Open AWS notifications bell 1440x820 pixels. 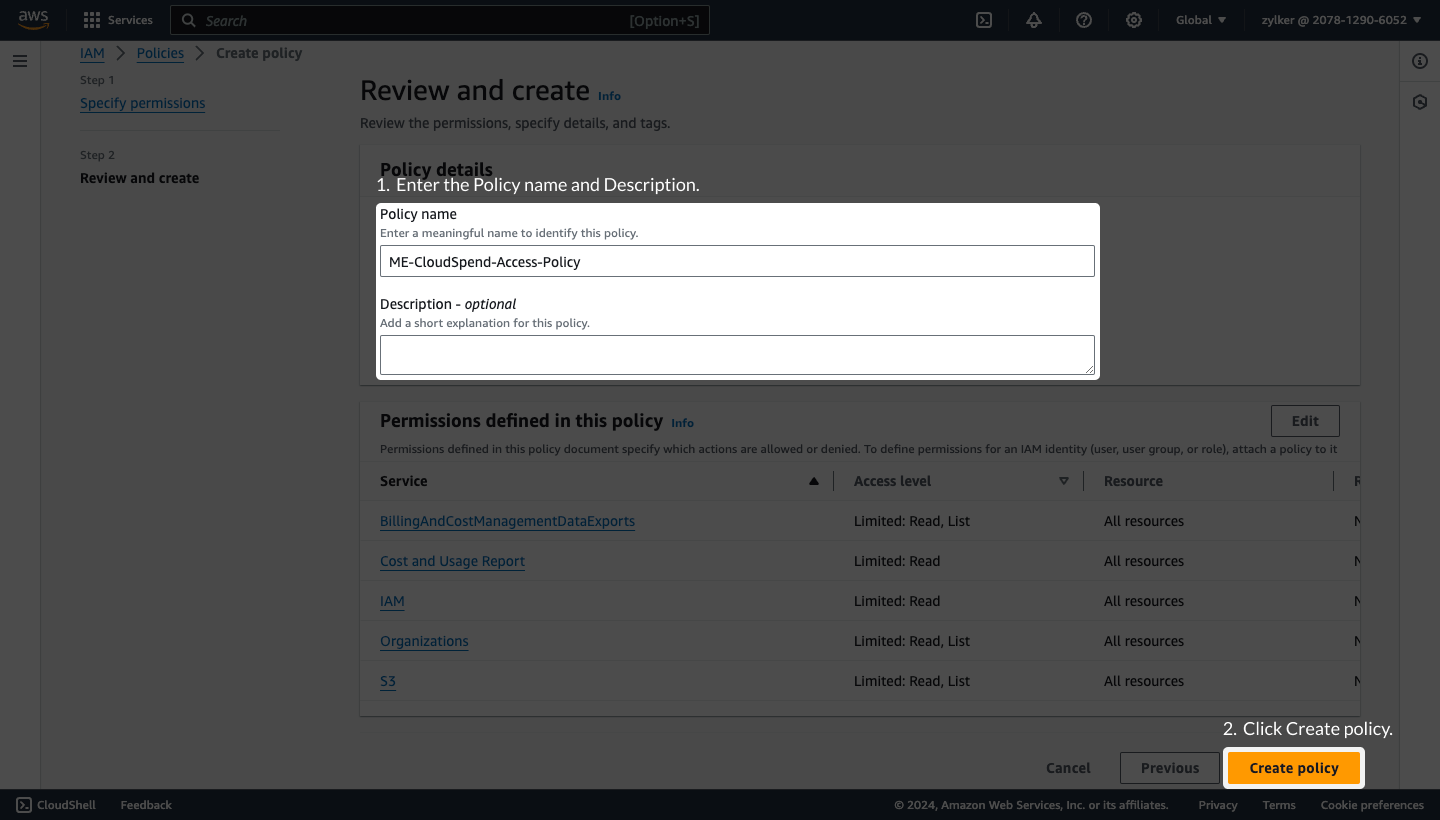1033,20
